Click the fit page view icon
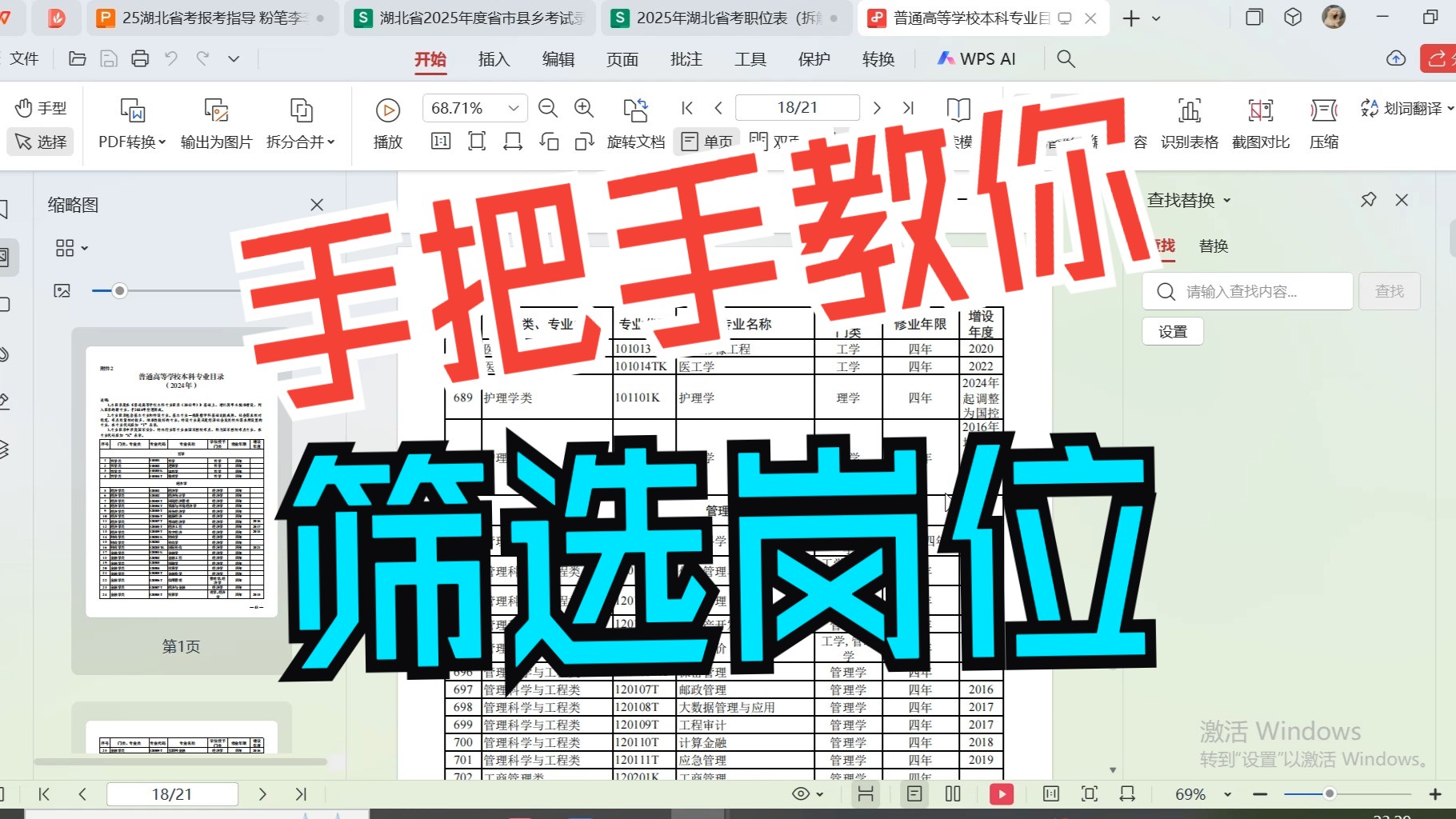 (x=477, y=142)
